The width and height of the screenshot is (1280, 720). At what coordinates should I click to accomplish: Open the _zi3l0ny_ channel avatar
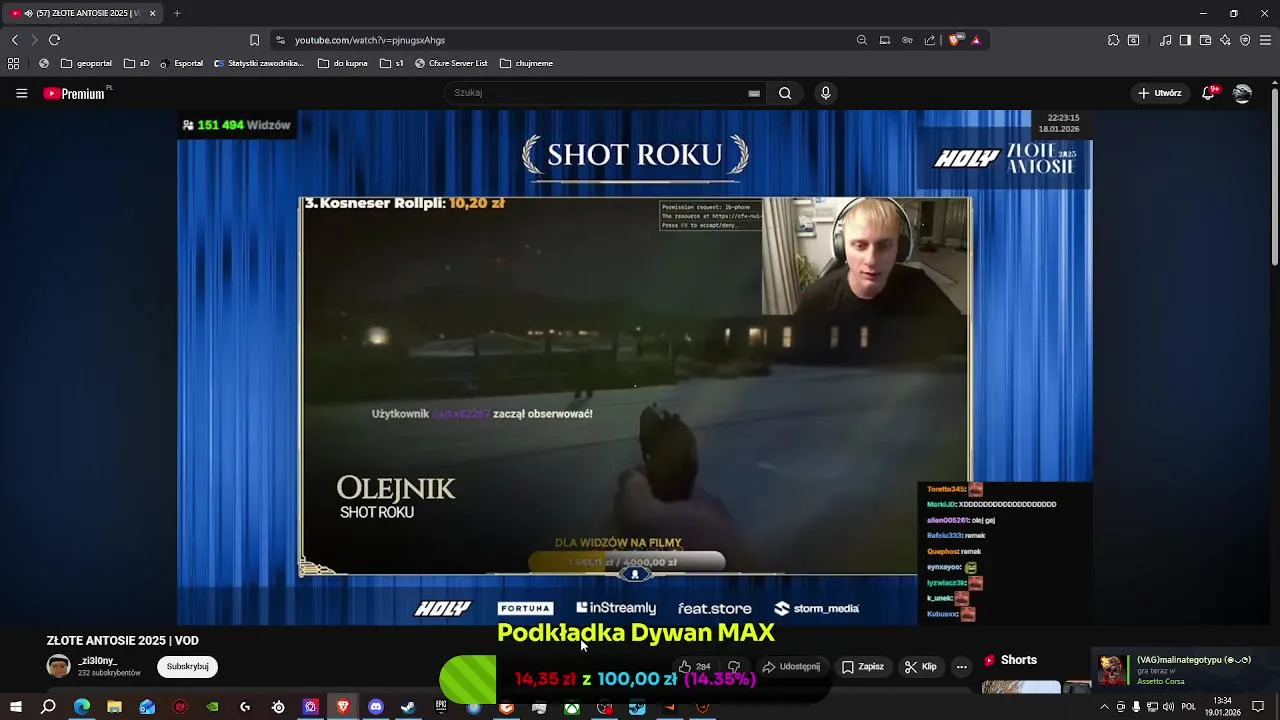coord(59,666)
